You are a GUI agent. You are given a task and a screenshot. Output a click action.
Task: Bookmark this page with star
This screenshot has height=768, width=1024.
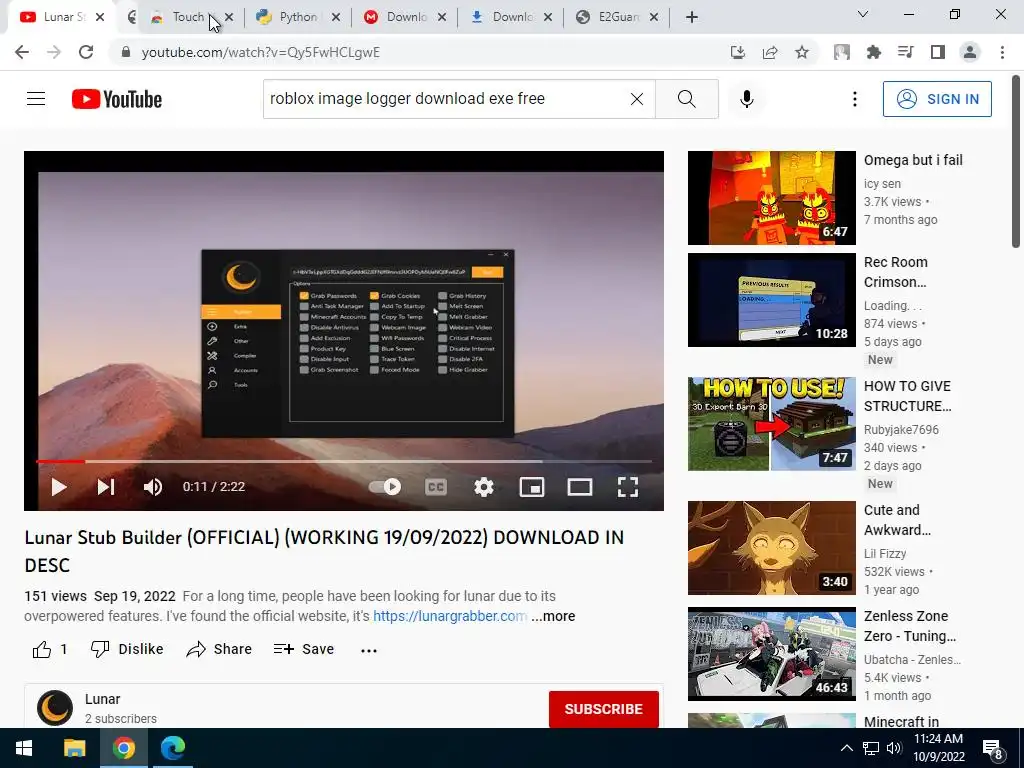click(x=802, y=52)
